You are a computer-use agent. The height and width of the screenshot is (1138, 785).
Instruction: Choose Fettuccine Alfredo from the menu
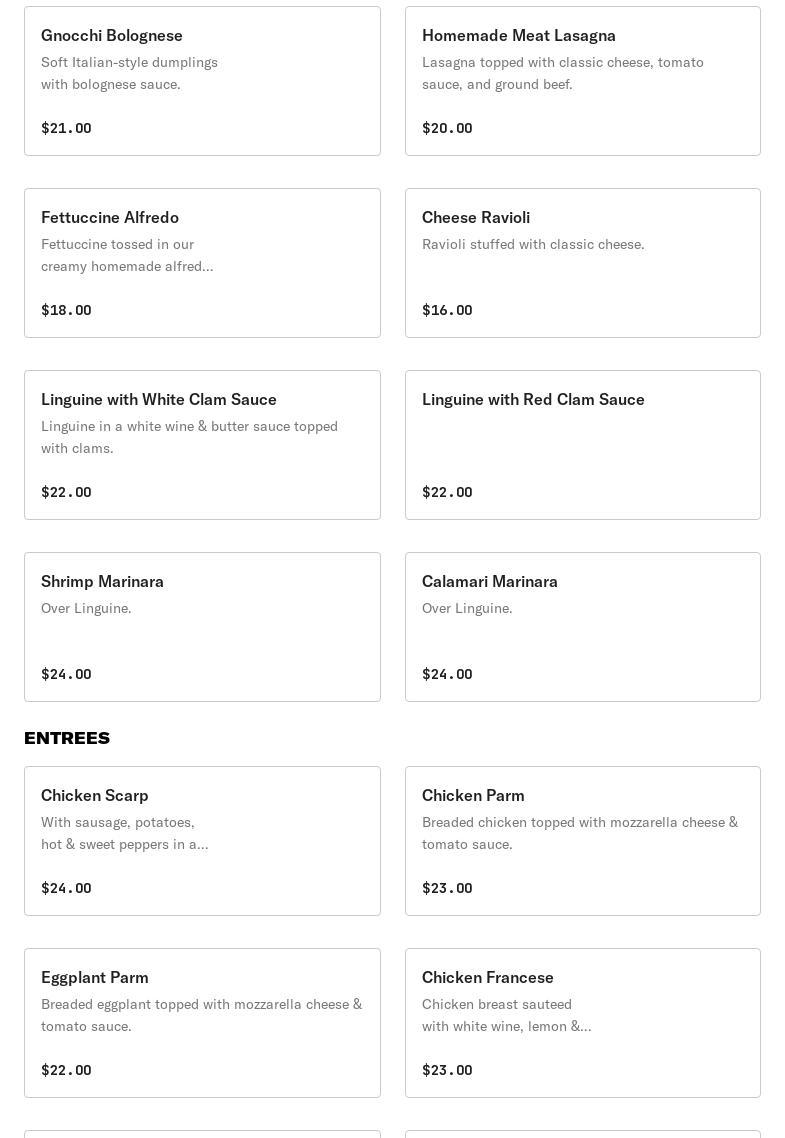(x=202, y=263)
